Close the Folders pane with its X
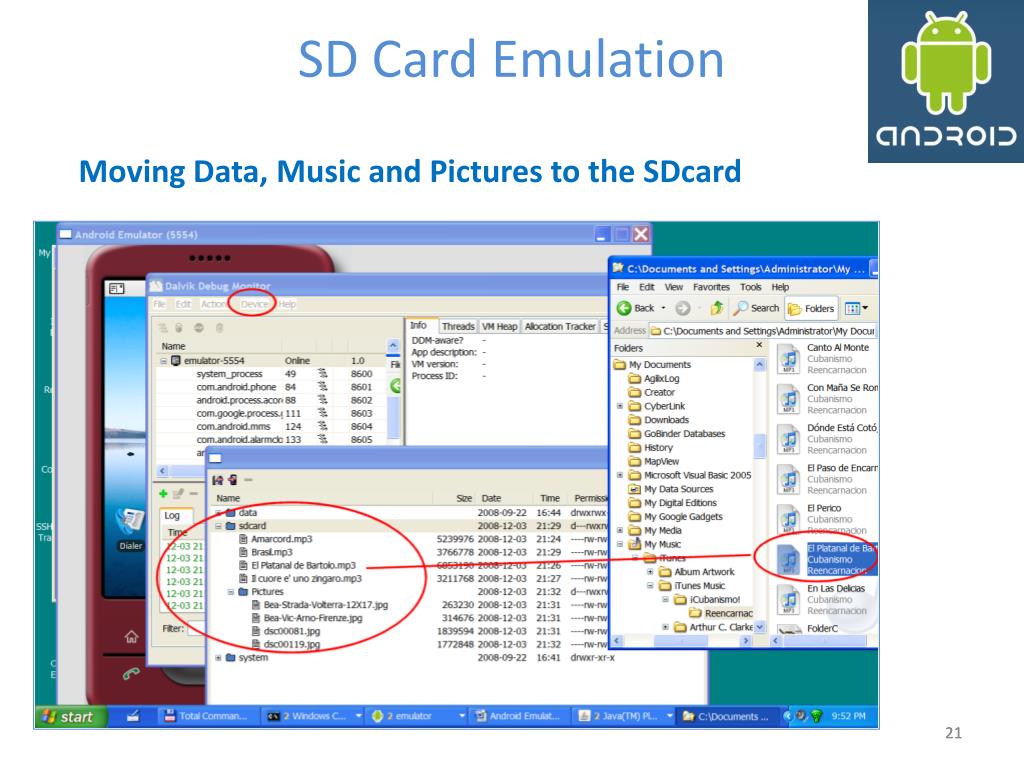Screen dimensions: 1024x768 [759, 345]
